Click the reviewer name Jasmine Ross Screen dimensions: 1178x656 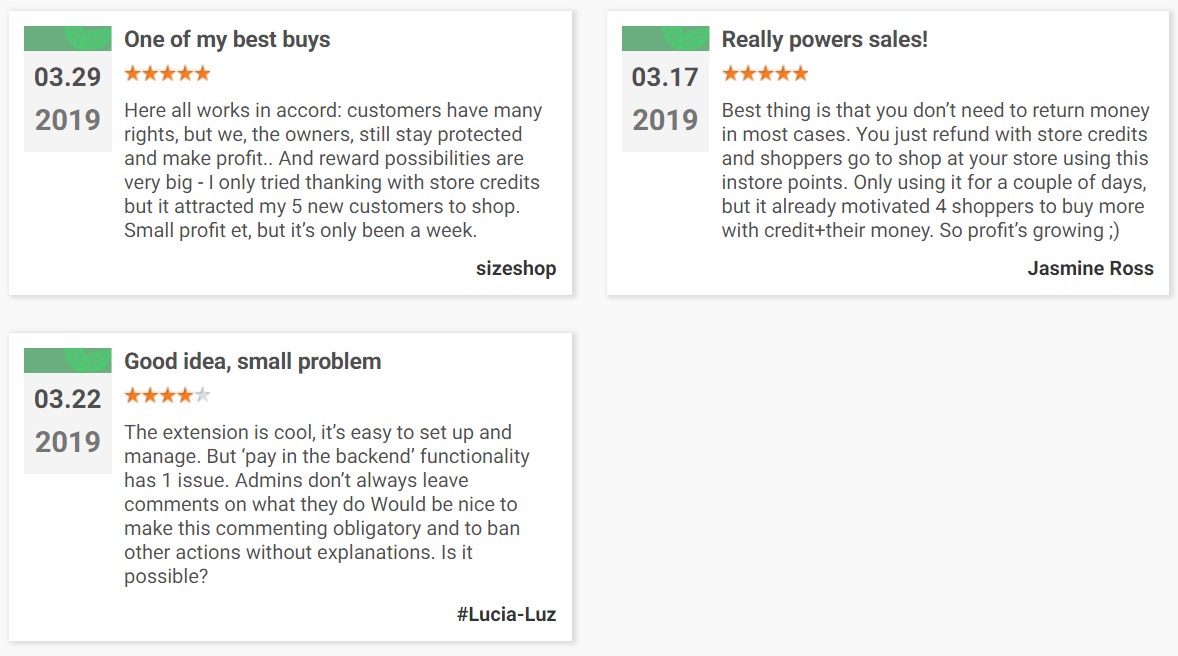1090,268
